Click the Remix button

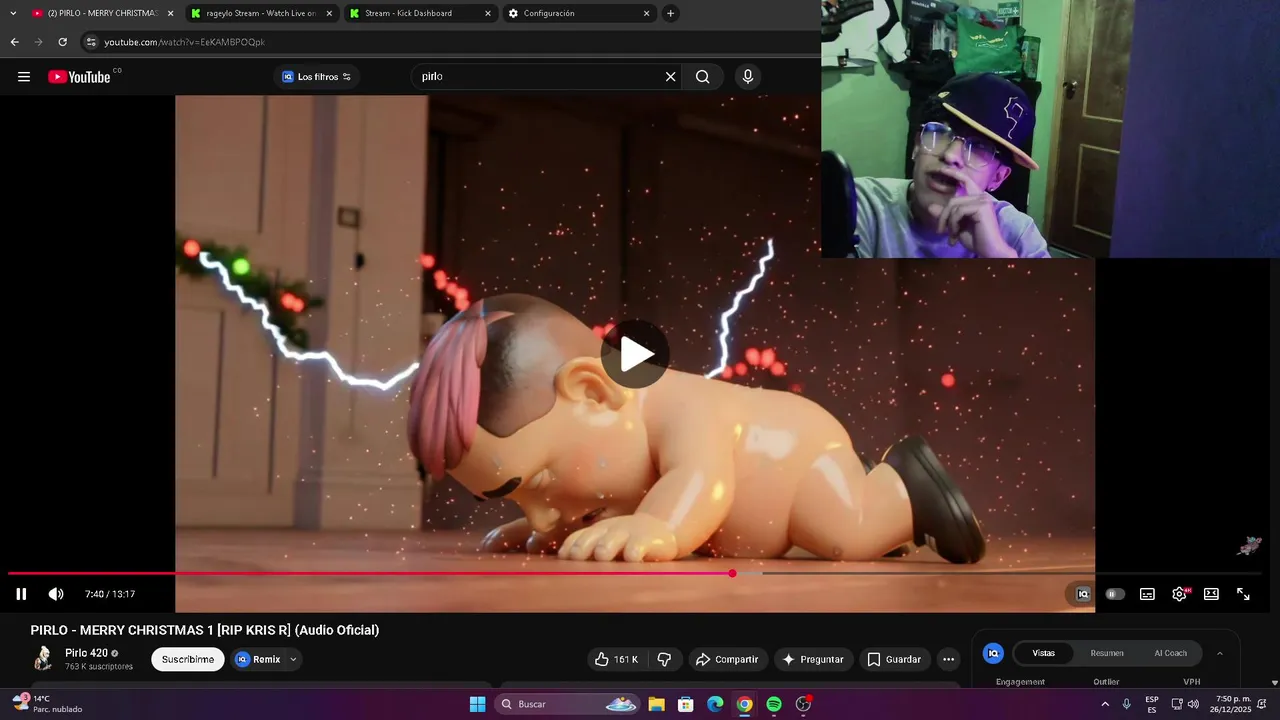(x=258, y=659)
